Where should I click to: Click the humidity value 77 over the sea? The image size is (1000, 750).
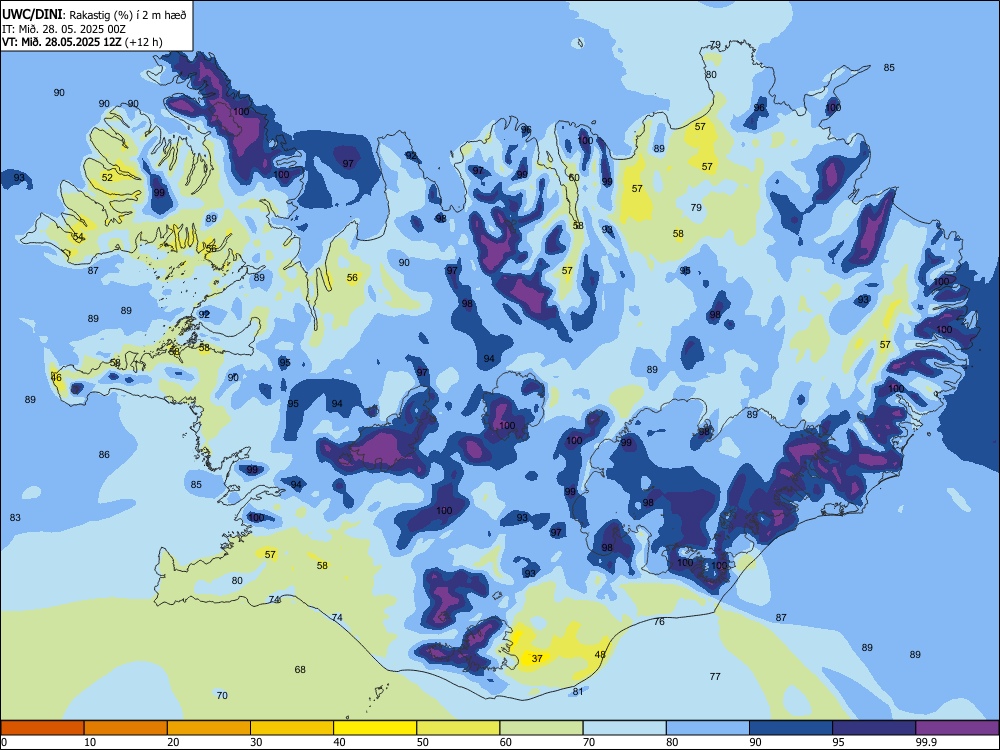715,676
